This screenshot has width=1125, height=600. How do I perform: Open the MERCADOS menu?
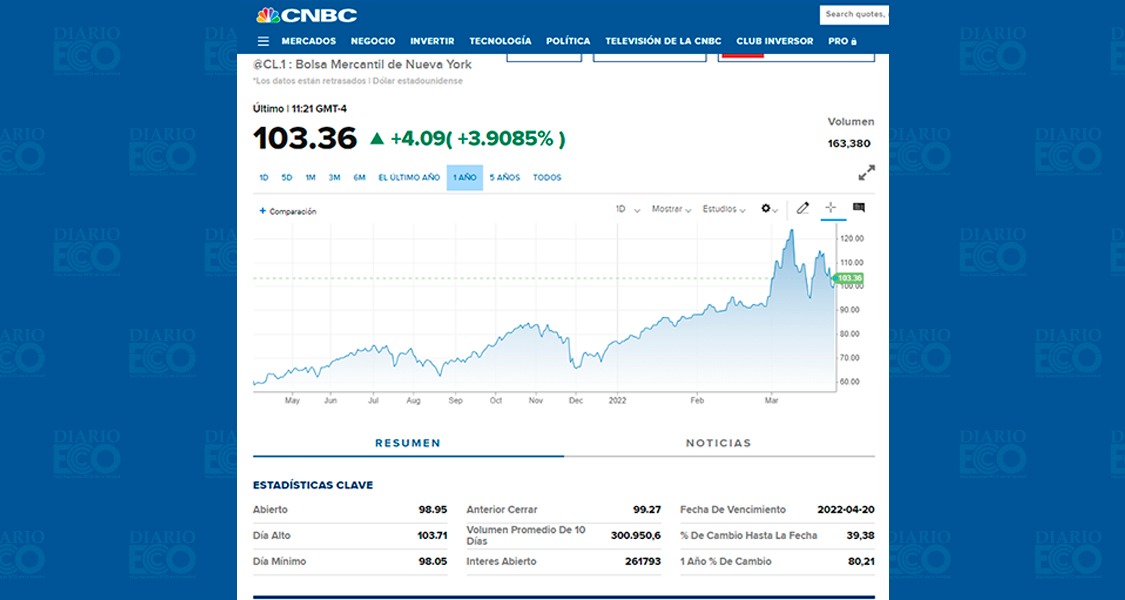(309, 42)
